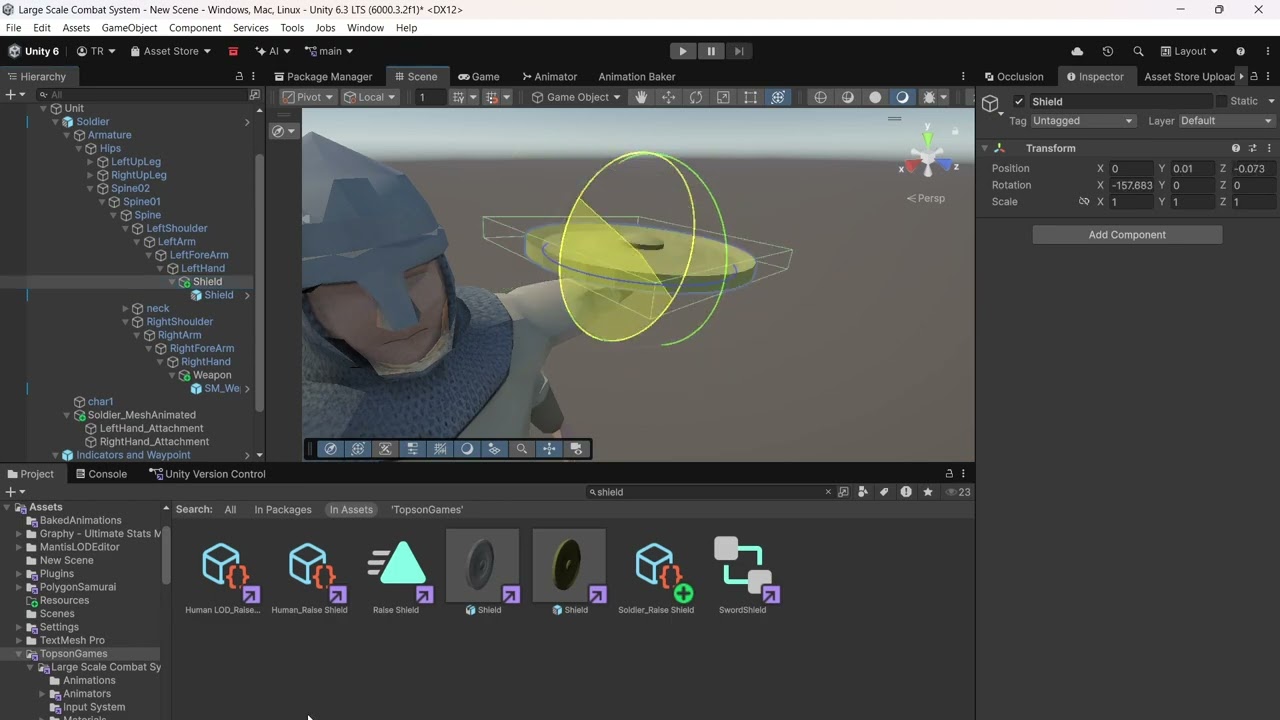Open the Game Object dropdown
The height and width of the screenshot is (720, 1280).
(x=576, y=97)
